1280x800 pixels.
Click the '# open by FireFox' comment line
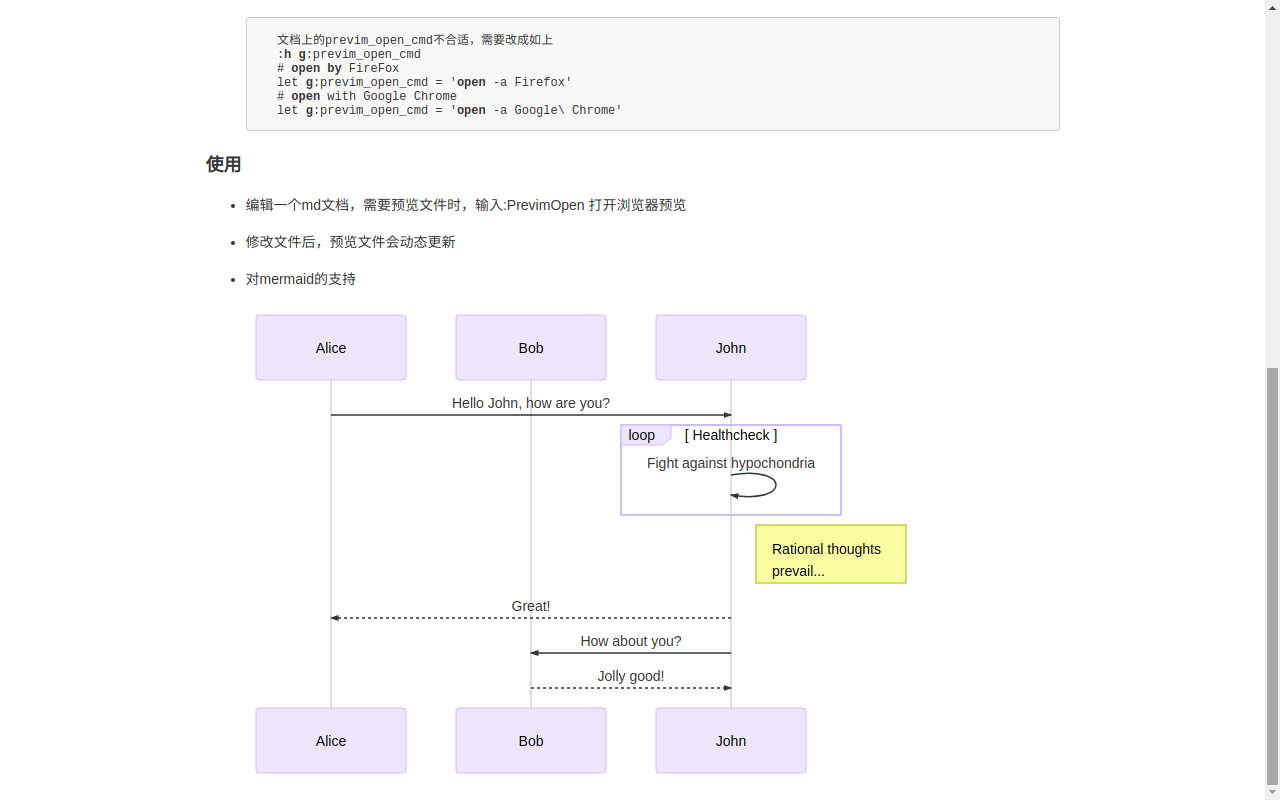click(x=338, y=68)
